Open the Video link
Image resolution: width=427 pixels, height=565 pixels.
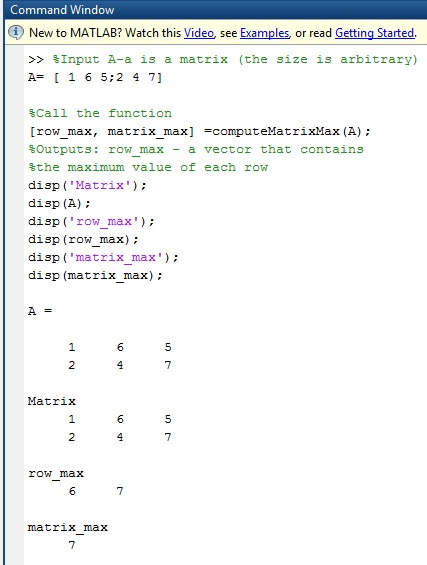click(199, 33)
